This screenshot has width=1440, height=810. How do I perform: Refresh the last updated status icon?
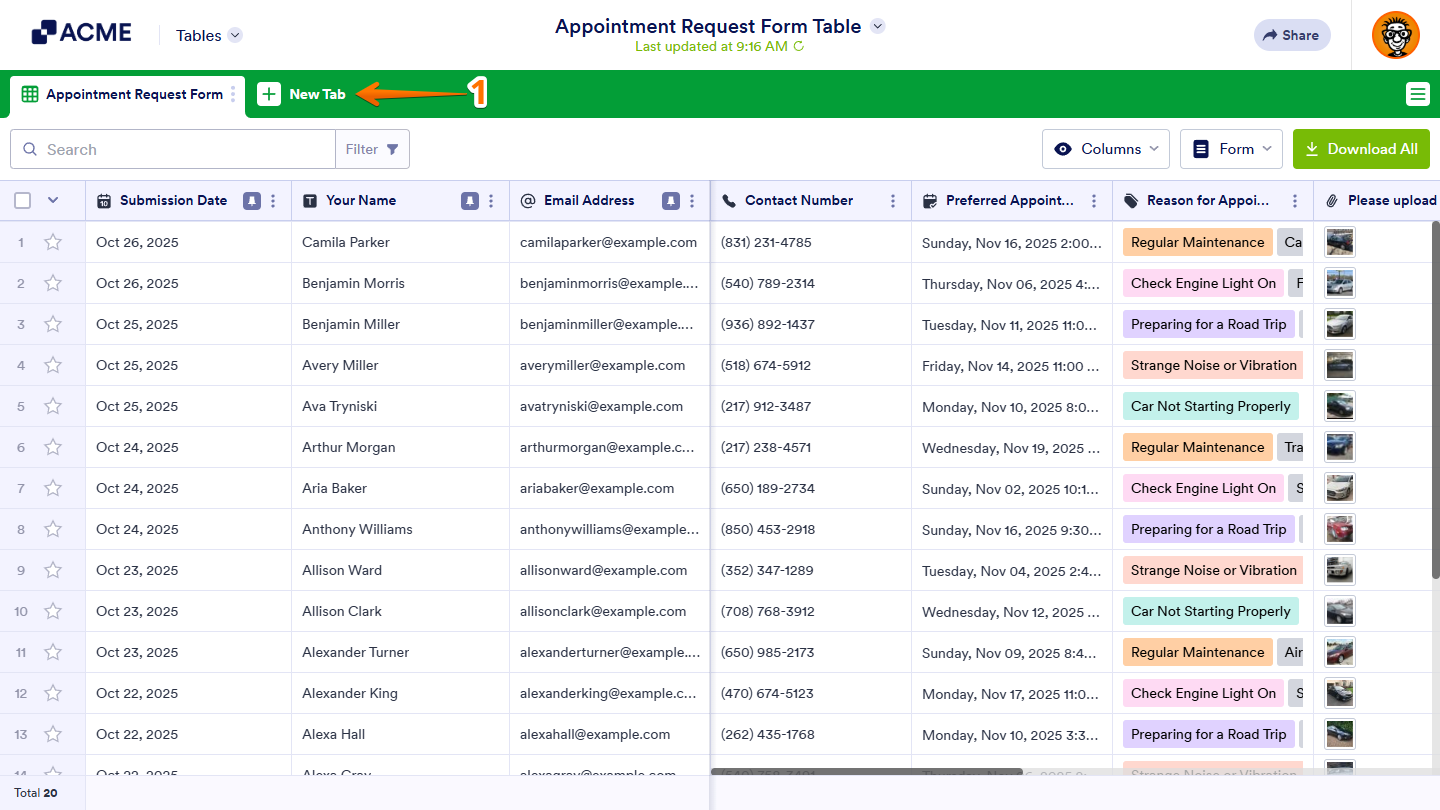(799, 46)
